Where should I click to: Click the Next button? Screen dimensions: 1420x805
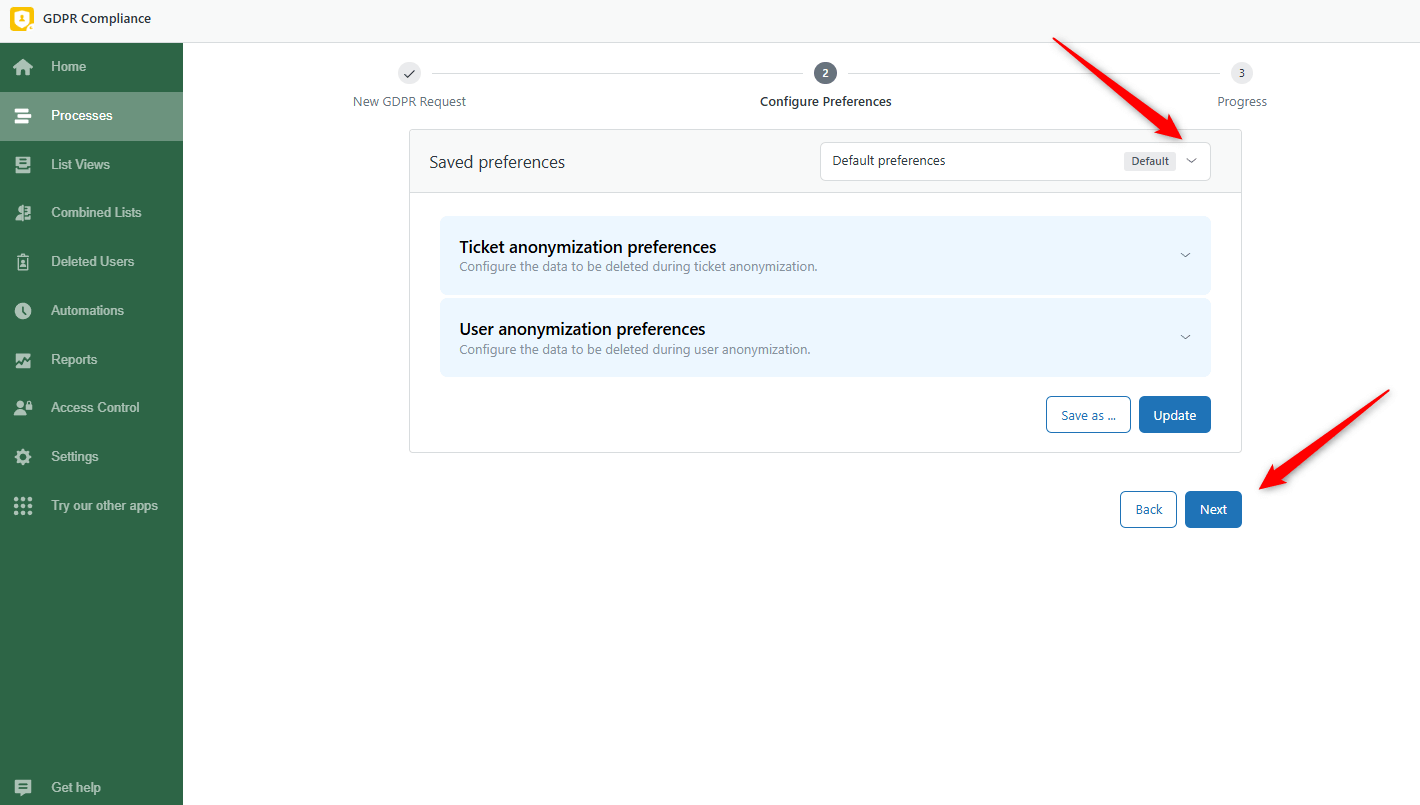click(1213, 509)
